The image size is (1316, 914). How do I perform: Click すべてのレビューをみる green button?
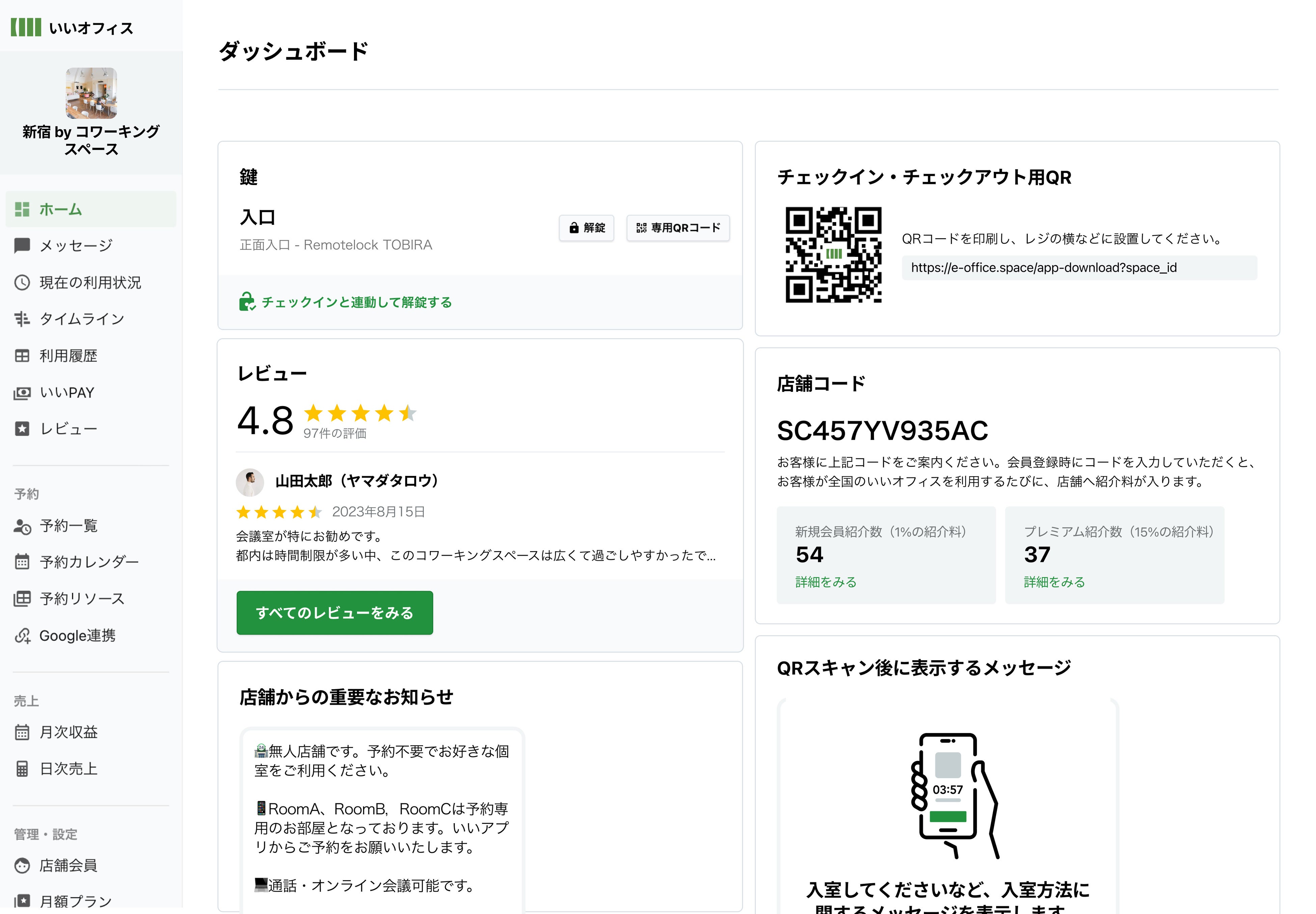(334, 613)
